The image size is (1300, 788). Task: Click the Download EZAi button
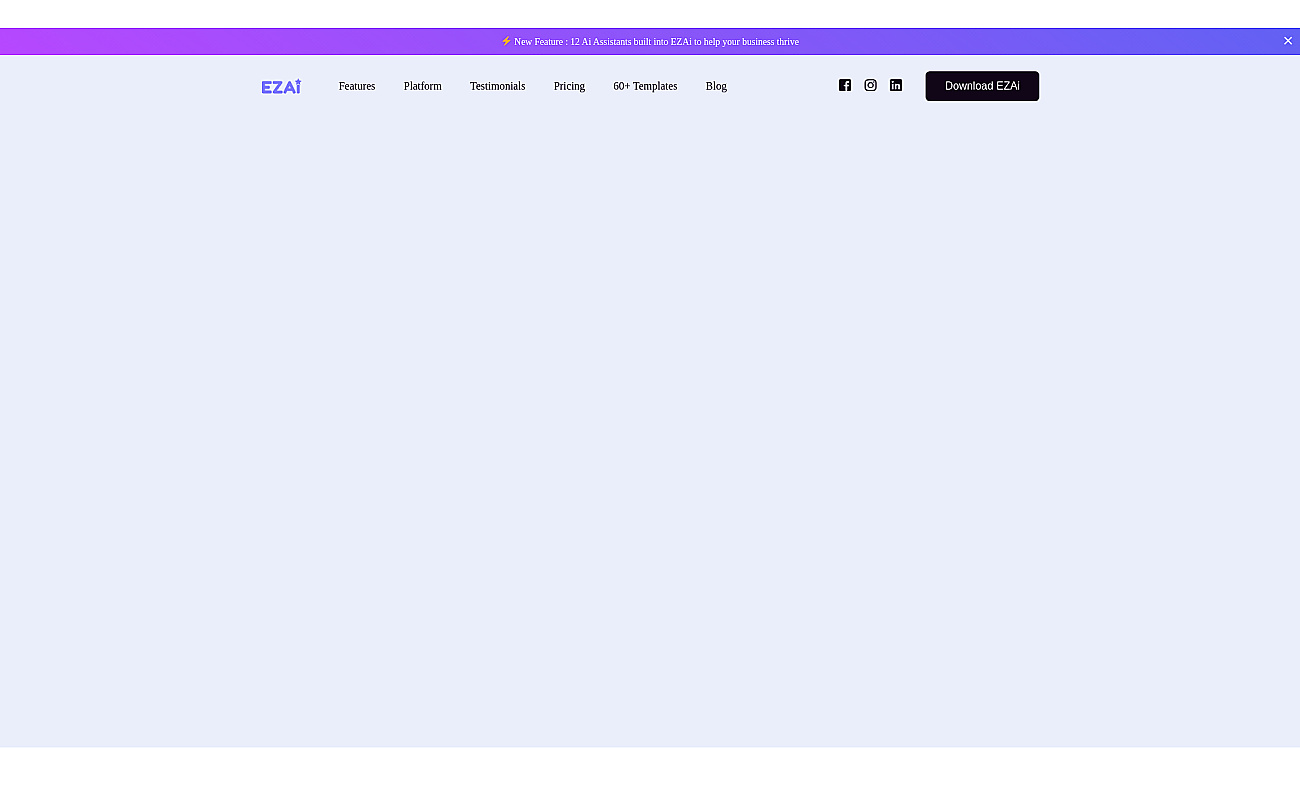pos(982,86)
